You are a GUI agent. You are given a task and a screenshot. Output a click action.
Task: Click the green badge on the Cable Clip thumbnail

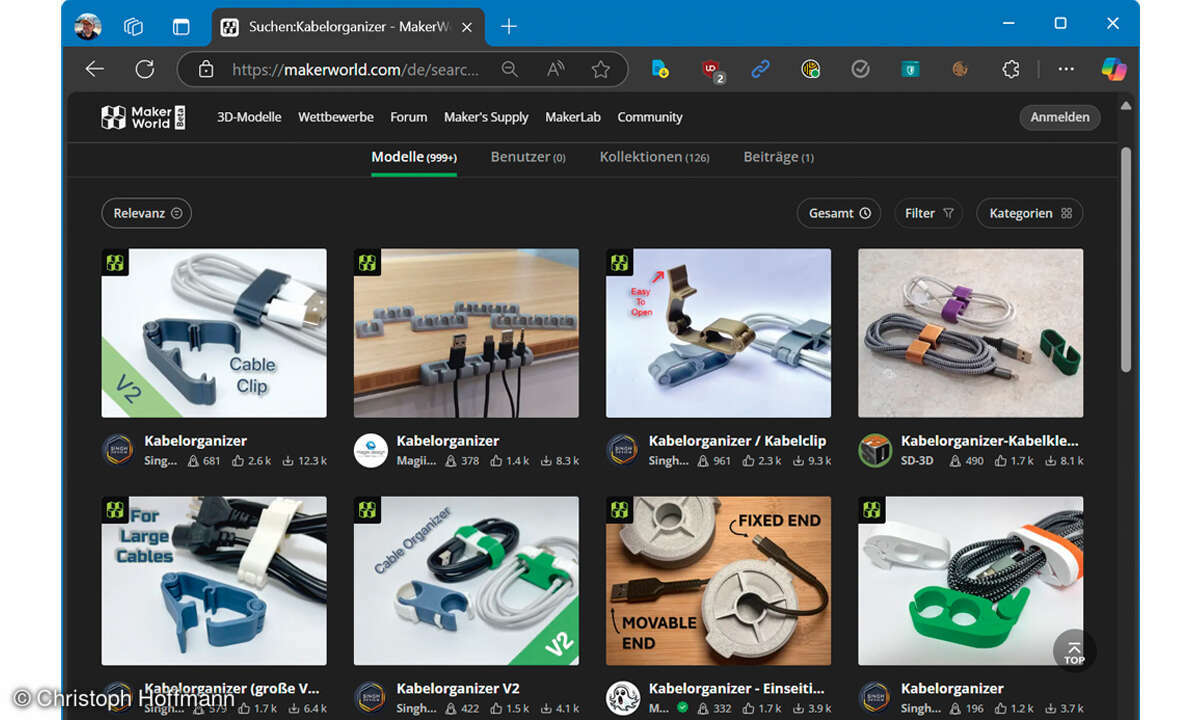[x=115, y=263]
